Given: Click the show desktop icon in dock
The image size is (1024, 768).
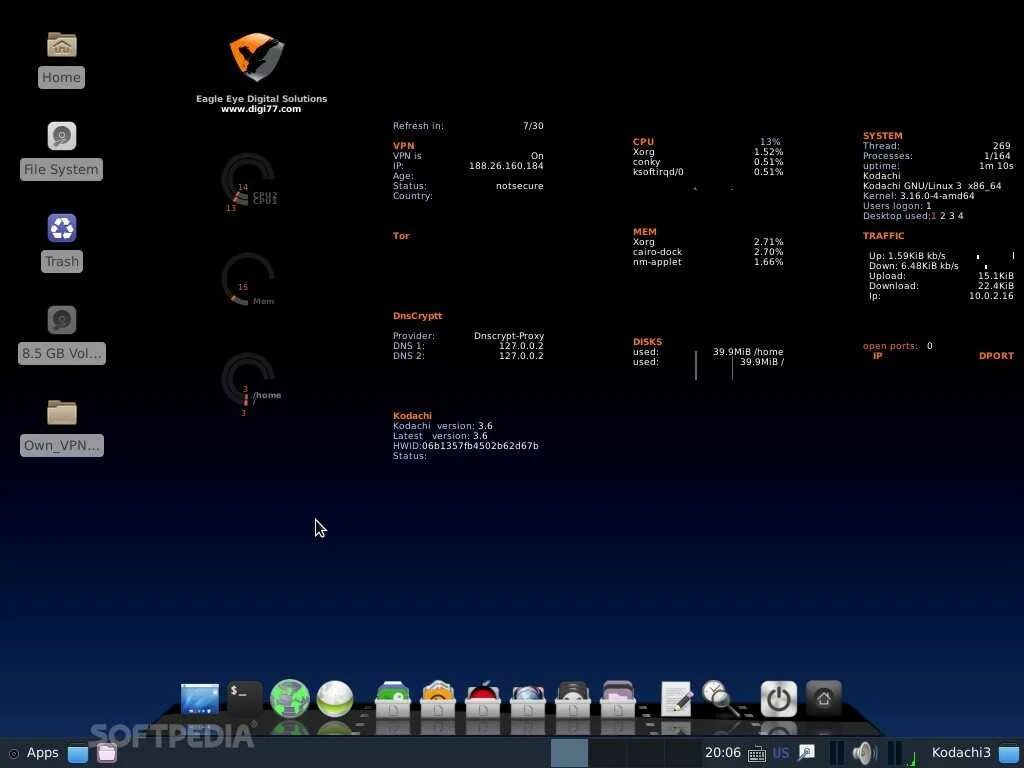Looking at the screenshot, I should pyautogui.click(x=199, y=699).
